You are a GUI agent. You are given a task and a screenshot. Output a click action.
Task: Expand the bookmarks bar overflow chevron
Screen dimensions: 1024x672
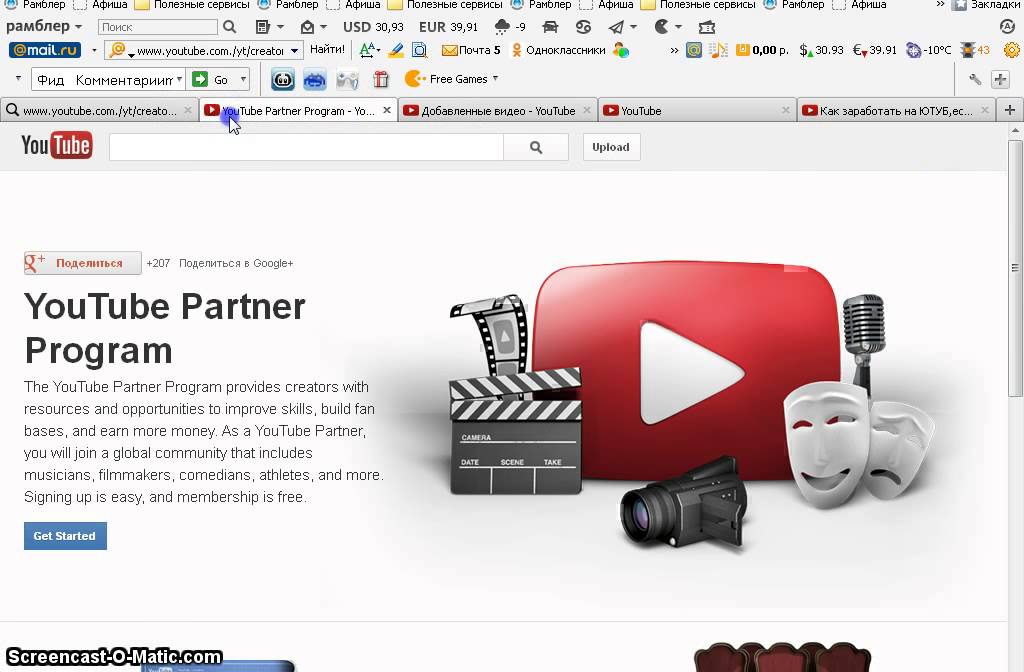[940, 5]
